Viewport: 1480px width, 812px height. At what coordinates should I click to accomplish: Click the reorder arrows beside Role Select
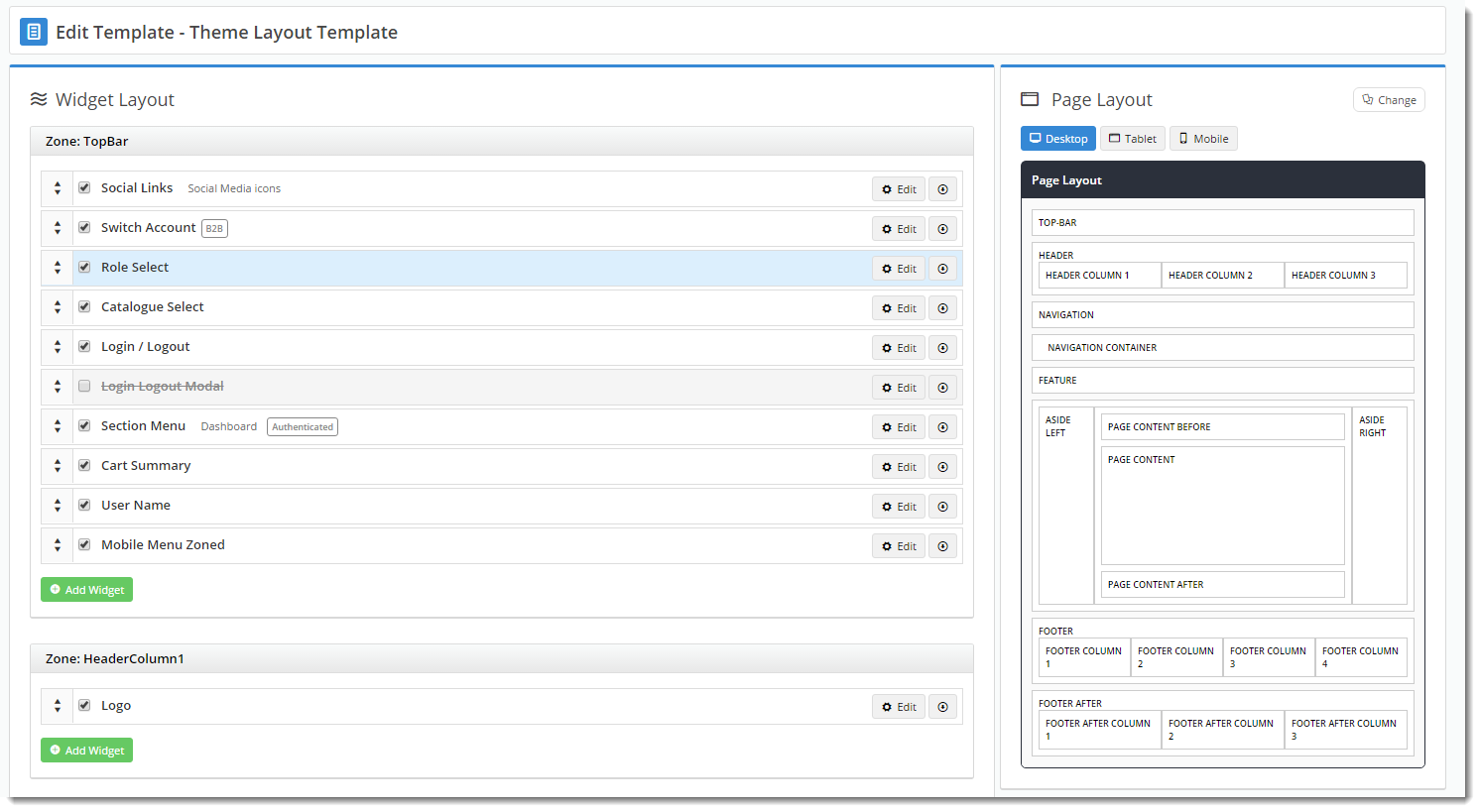(x=58, y=268)
